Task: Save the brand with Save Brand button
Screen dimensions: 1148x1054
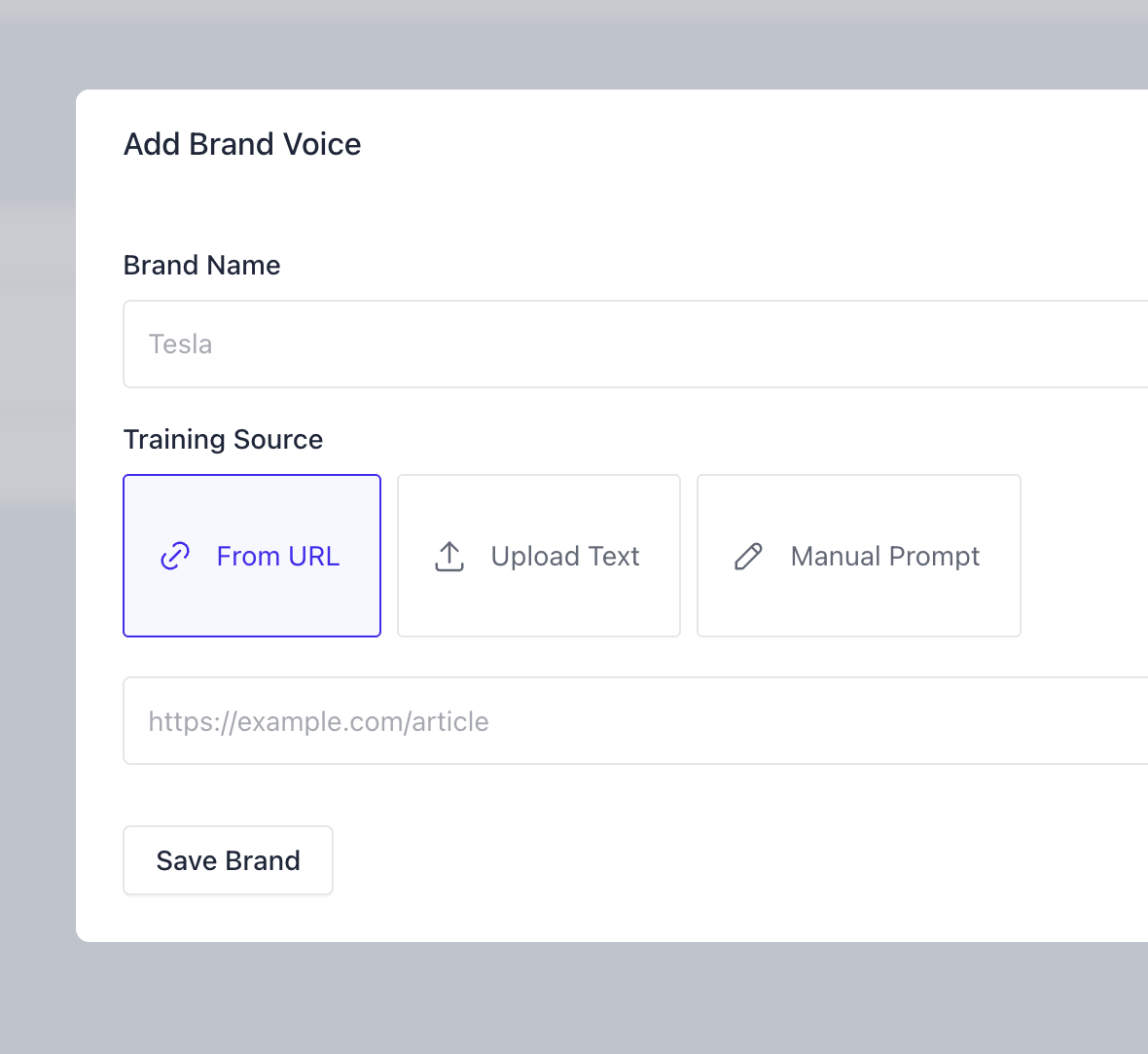Action: click(x=228, y=860)
